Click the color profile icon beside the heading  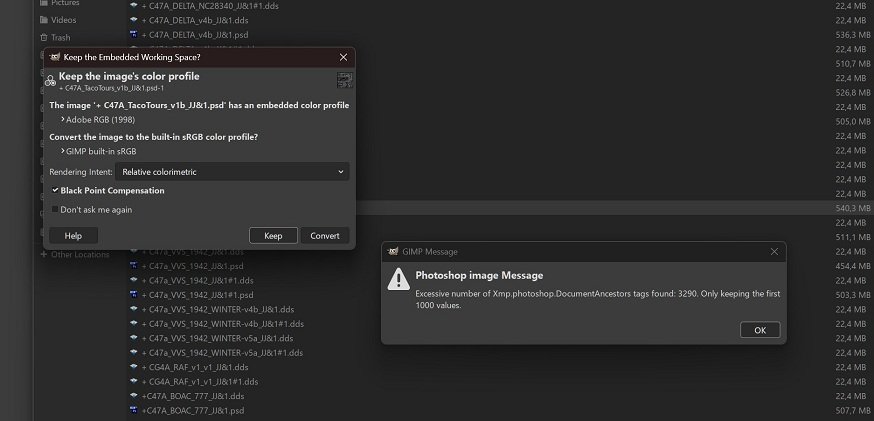[50, 81]
